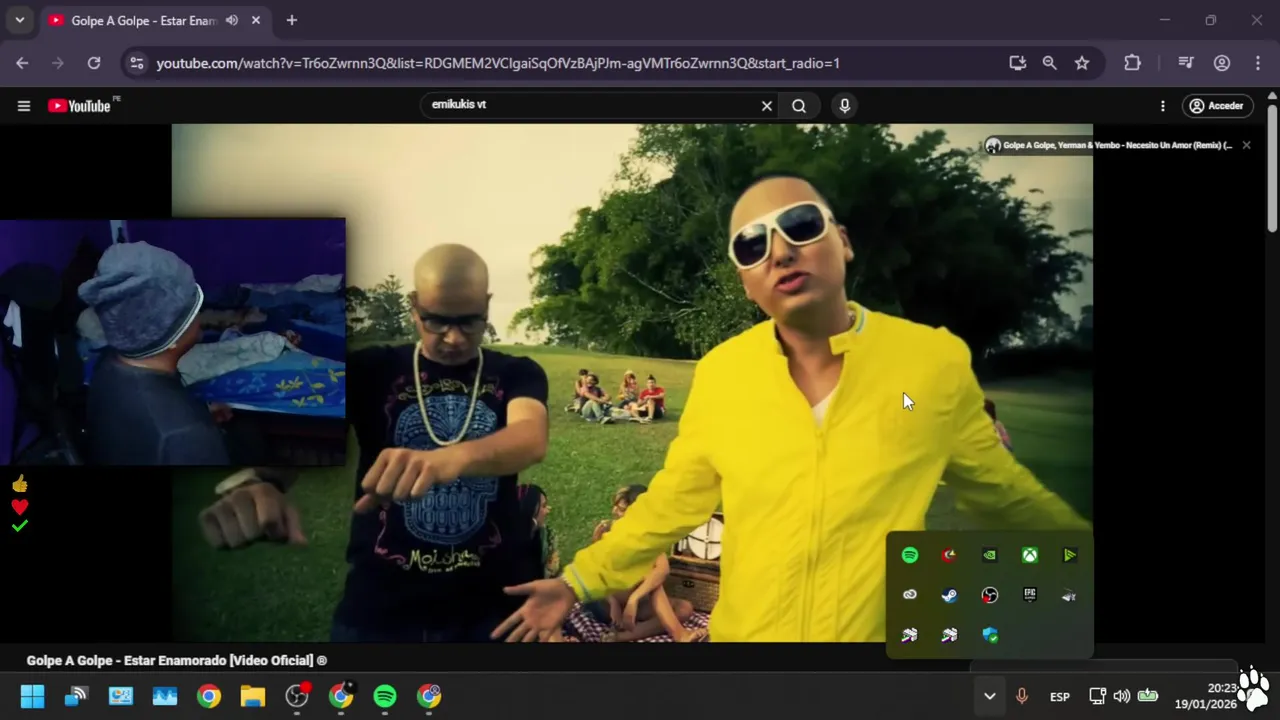Install app icon in address bar
Image resolution: width=1280 pixels, height=720 pixels.
click(1018, 63)
